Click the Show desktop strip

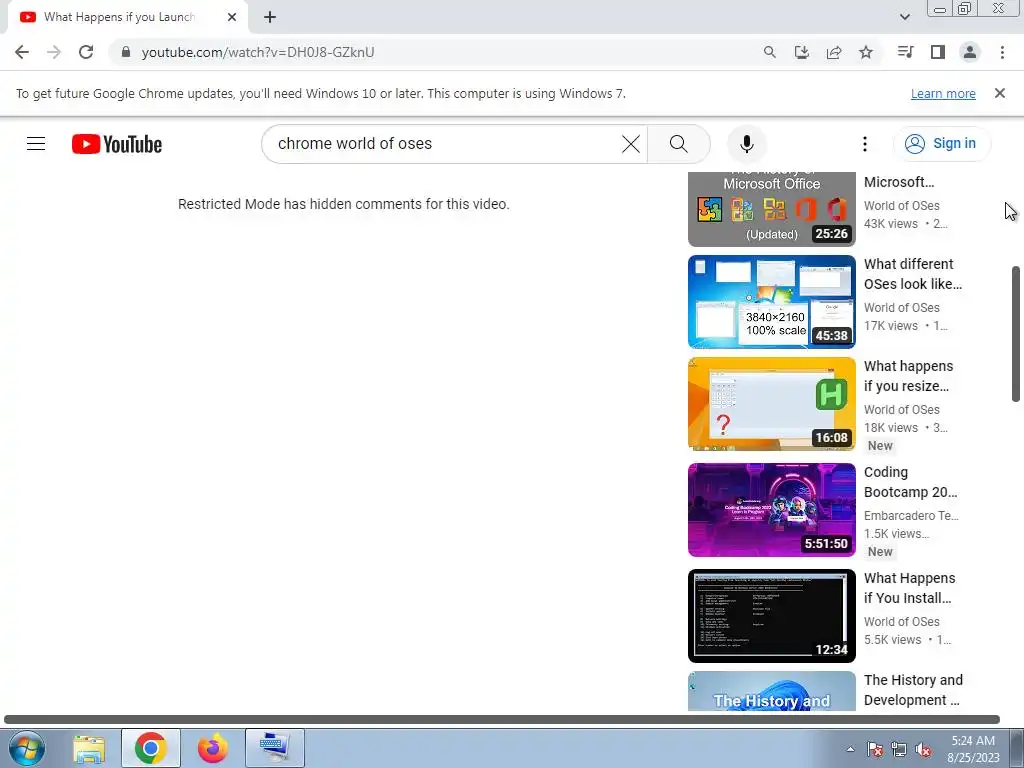pos(1017,748)
